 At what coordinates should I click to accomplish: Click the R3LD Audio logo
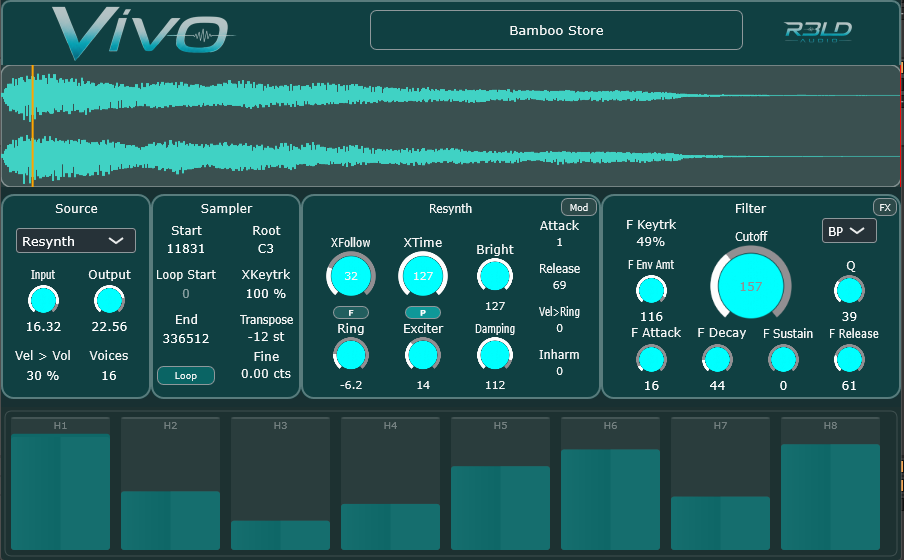point(818,32)
